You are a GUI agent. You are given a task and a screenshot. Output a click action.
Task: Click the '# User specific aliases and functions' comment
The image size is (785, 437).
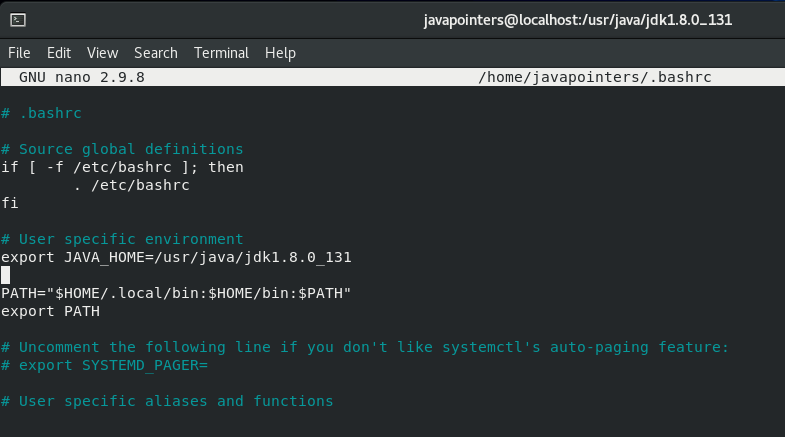point(166,401)
